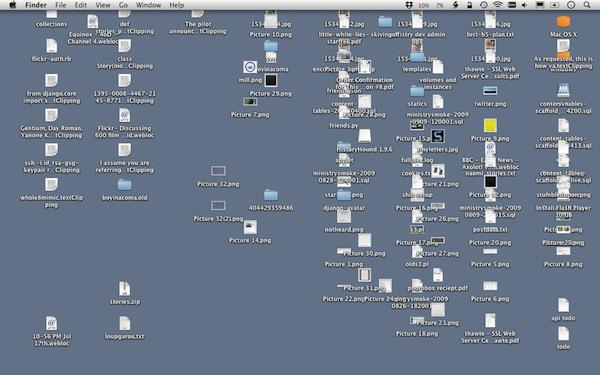This screenshot has height=375, width=600.
Task: Select the api todo file icon
Action: (x=563, y=305)
